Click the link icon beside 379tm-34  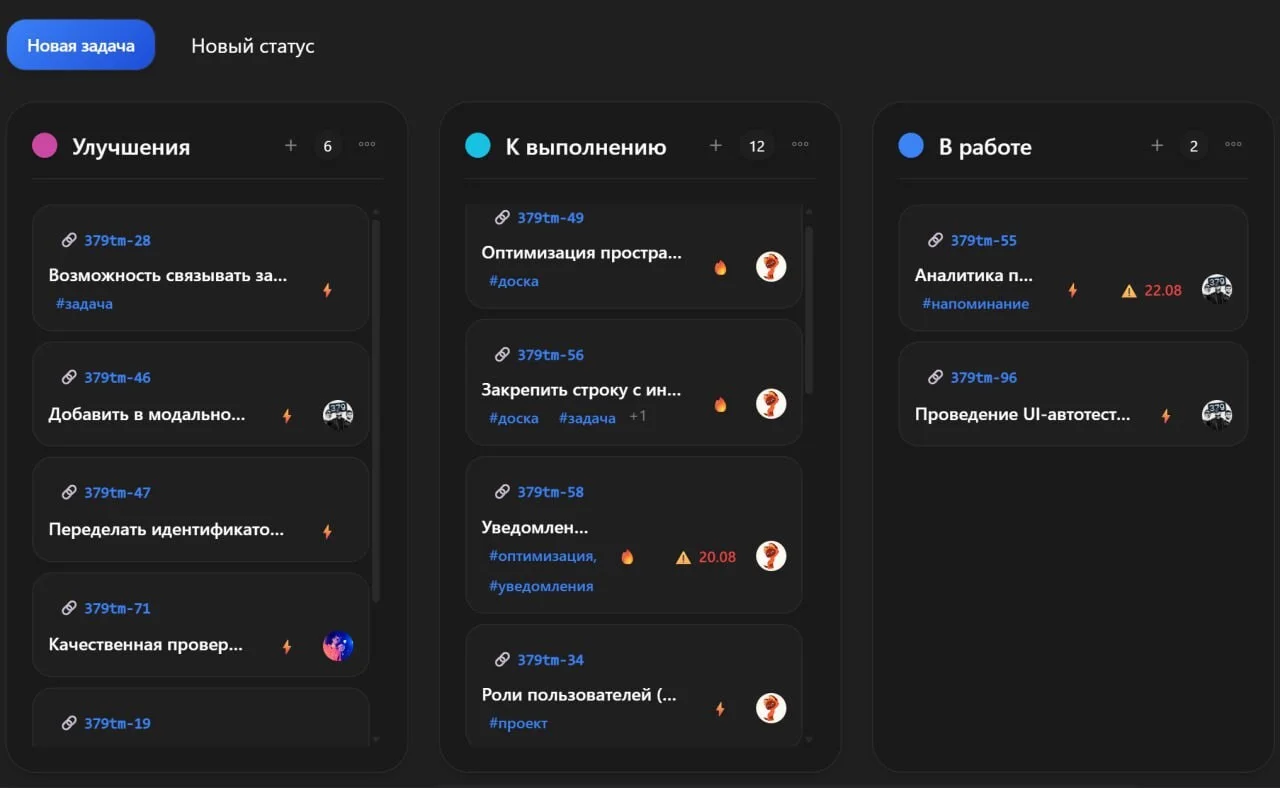502,660
